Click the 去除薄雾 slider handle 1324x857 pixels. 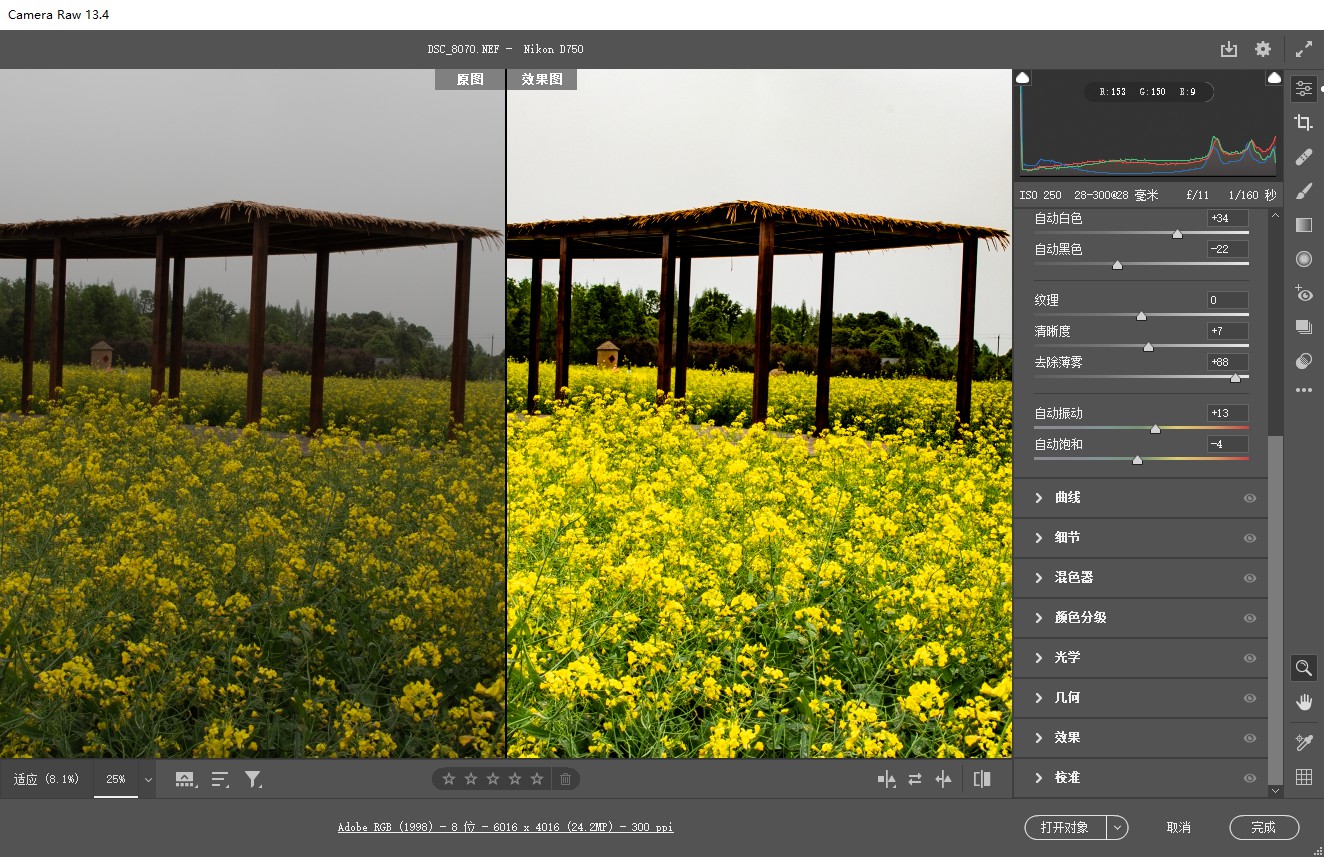pos(1235,377)
